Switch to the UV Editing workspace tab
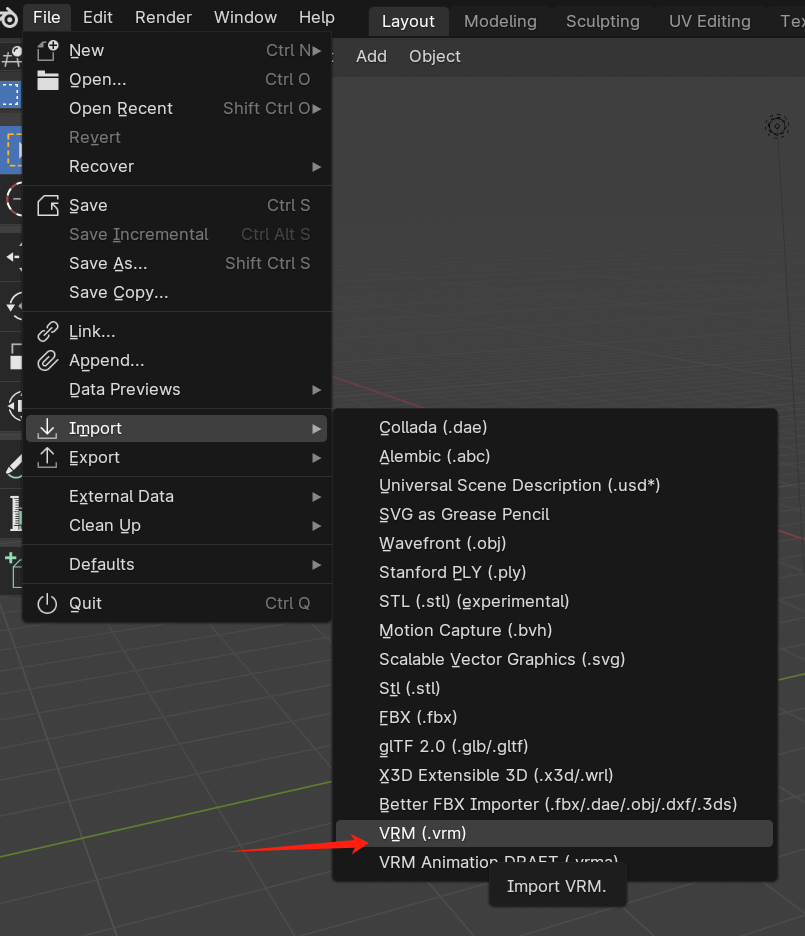The width and height of the screenshot is (805, 936). pyautogui.click(x=710, y=21)
